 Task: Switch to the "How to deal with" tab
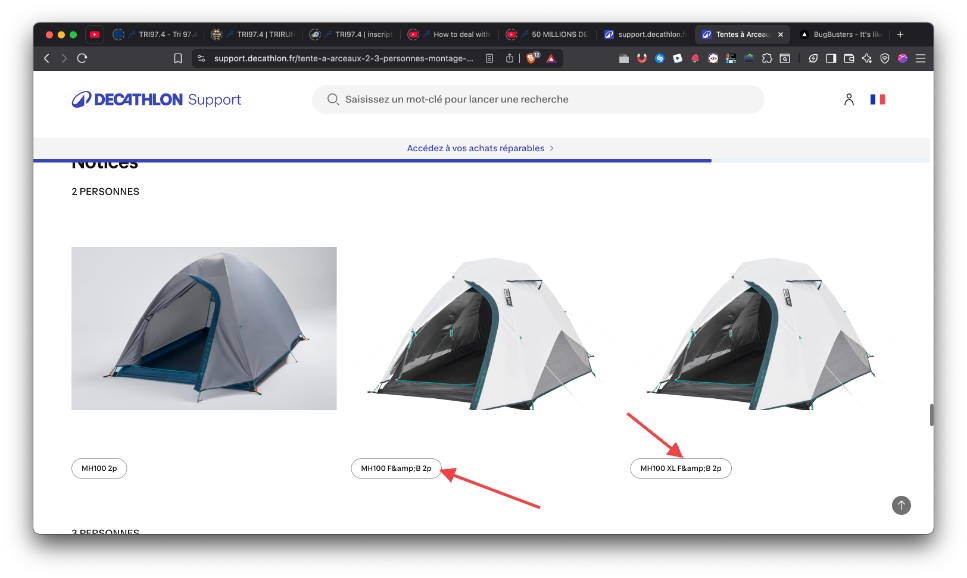[x=450, y=34]
